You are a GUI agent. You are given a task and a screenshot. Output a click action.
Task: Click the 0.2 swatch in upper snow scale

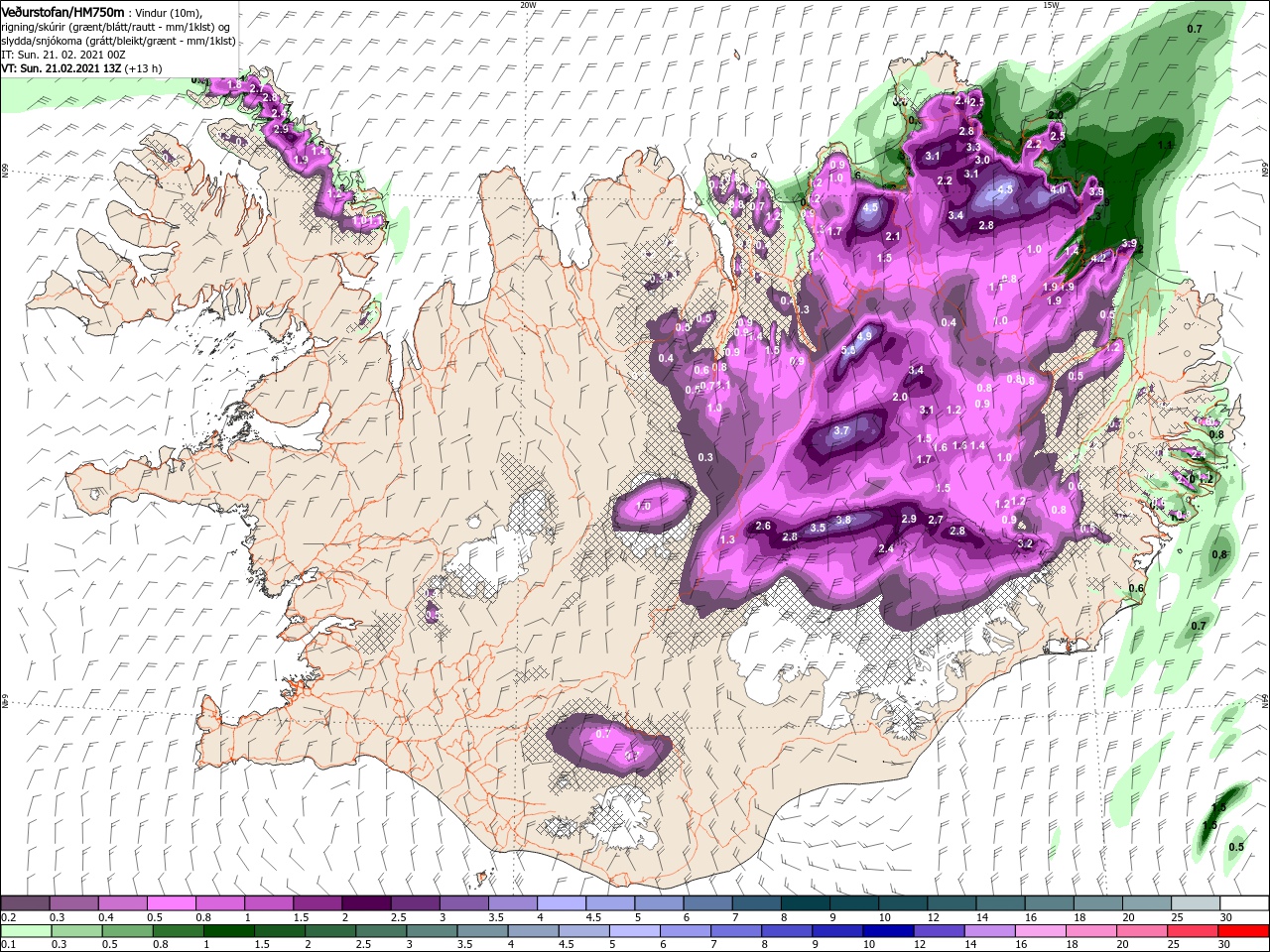click(x=25, y=903)
